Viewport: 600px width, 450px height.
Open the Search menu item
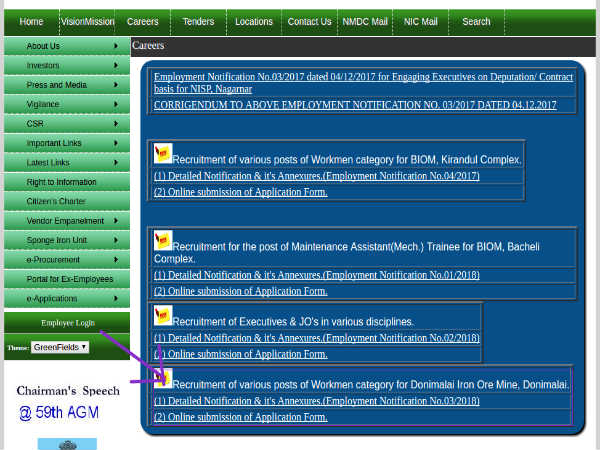[476, 22]
